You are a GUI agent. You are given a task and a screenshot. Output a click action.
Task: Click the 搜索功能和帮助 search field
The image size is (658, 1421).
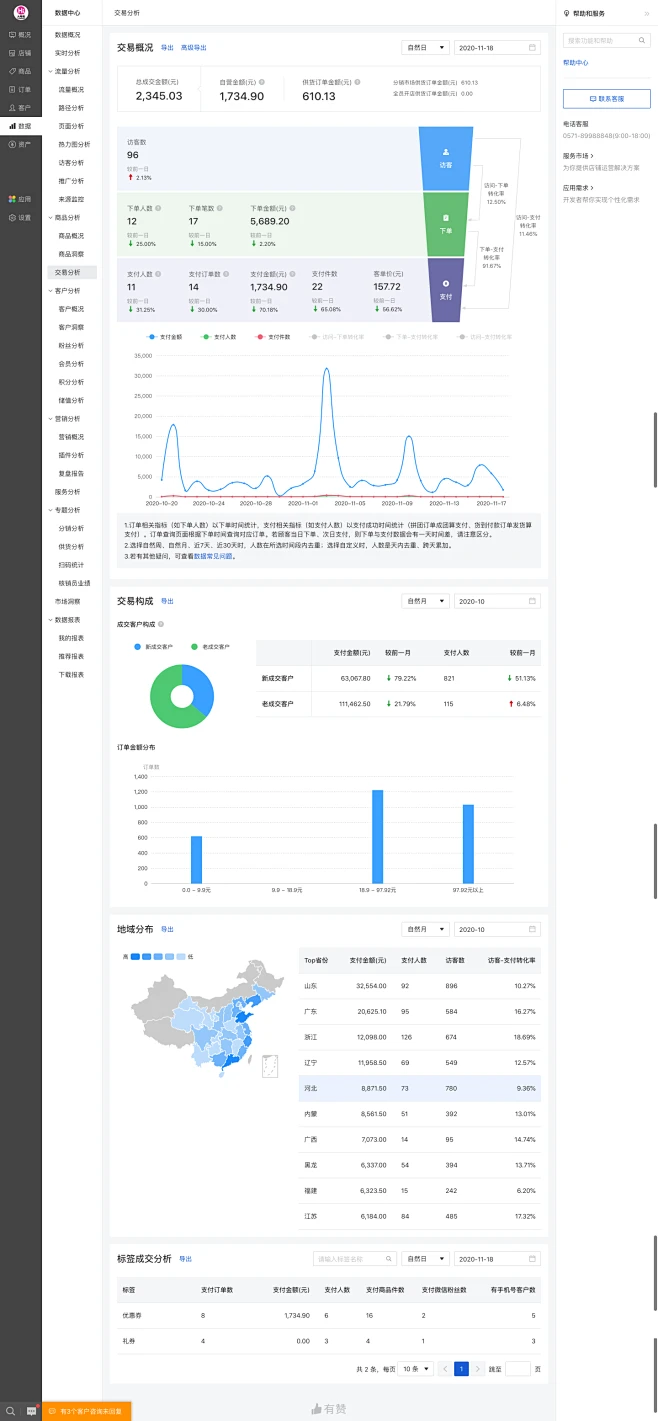(x=606, y=41)
